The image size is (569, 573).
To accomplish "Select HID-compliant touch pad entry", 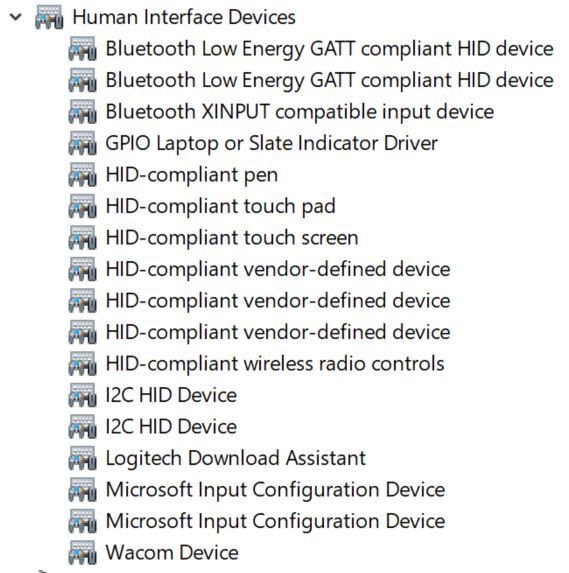I will tap(220, 206).
